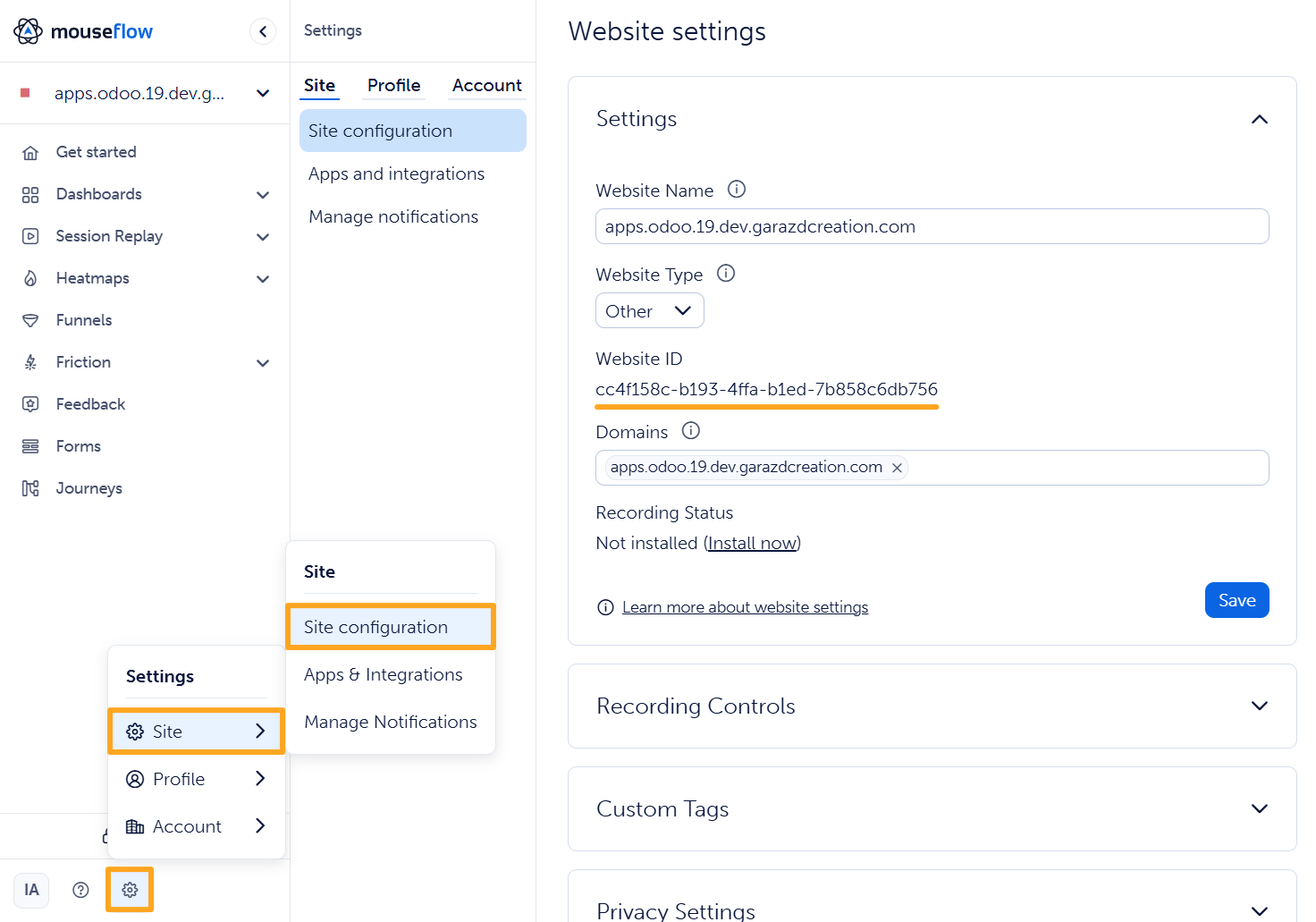Expand the Account submenu arrow
The image size is (1316, 922).
(260, 825)
